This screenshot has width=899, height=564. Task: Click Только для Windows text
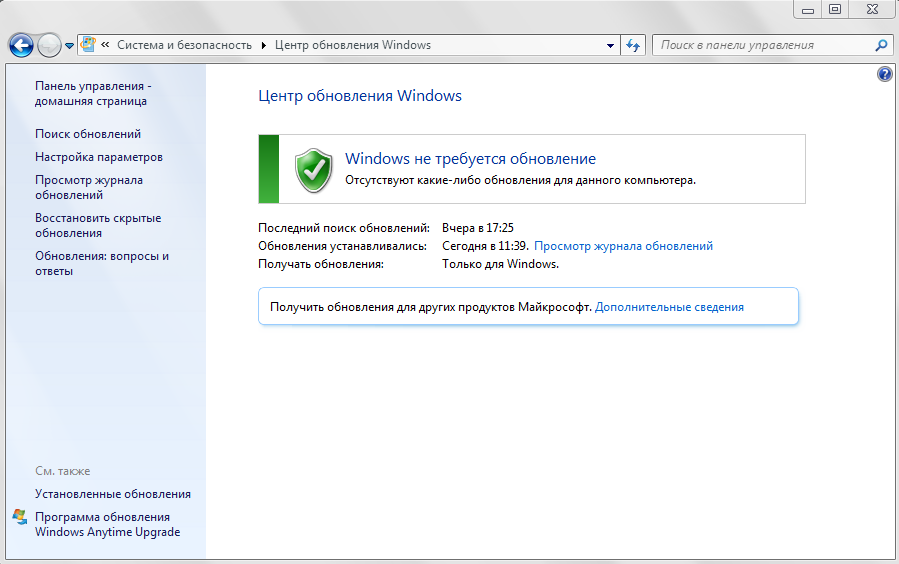click(x=501, y=264)
